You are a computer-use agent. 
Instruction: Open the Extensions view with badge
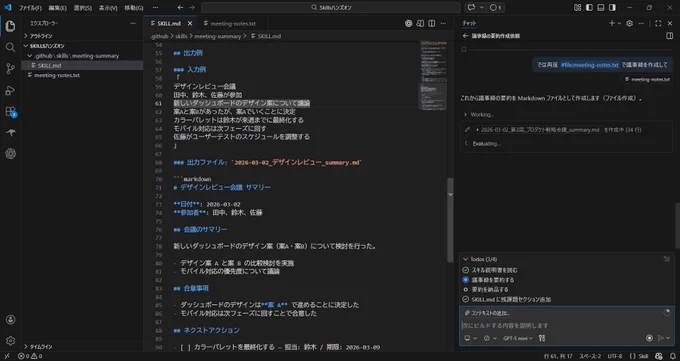pos(10,112)
